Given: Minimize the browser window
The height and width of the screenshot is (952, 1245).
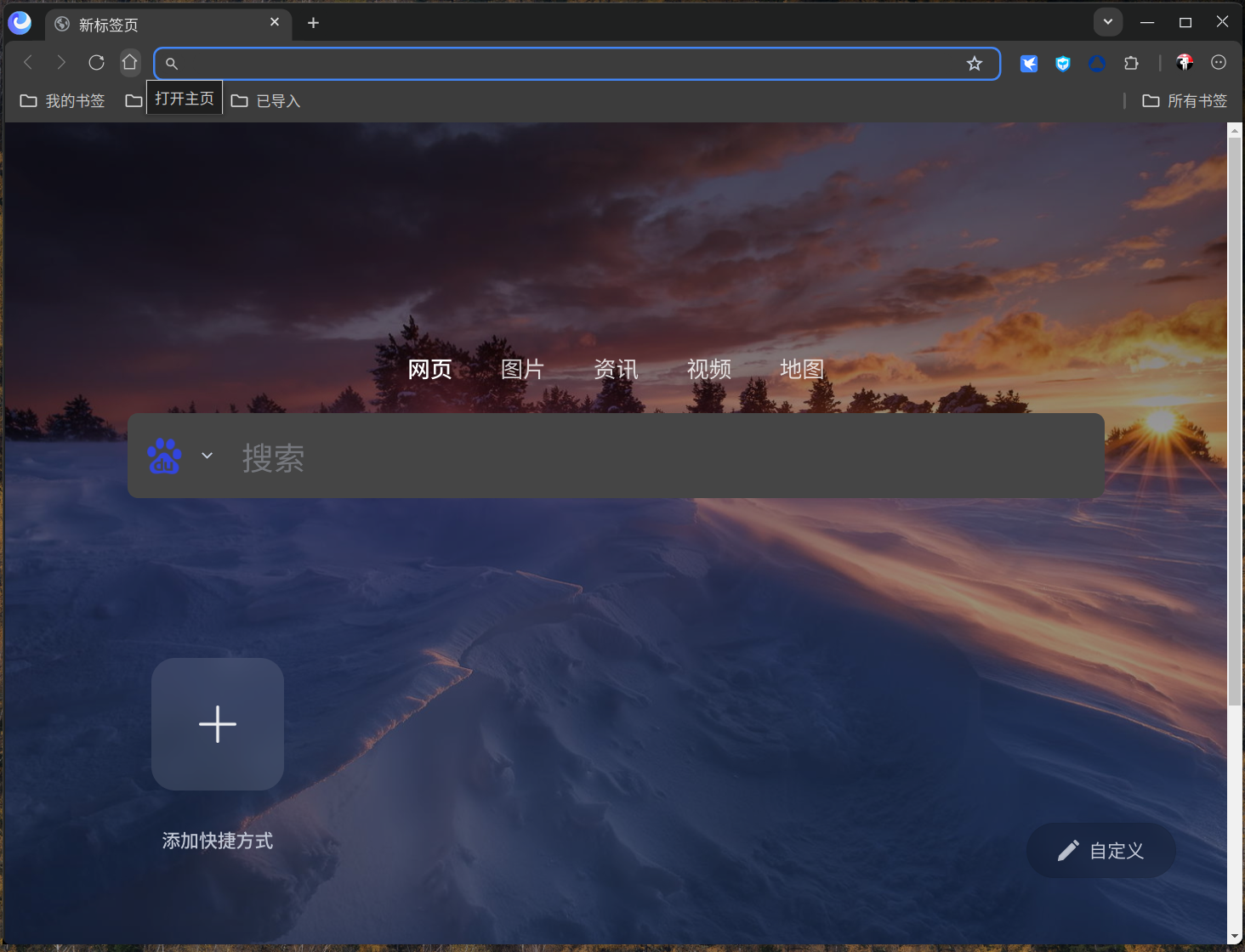Looking at the screenshot, I should coord(1147,22).
